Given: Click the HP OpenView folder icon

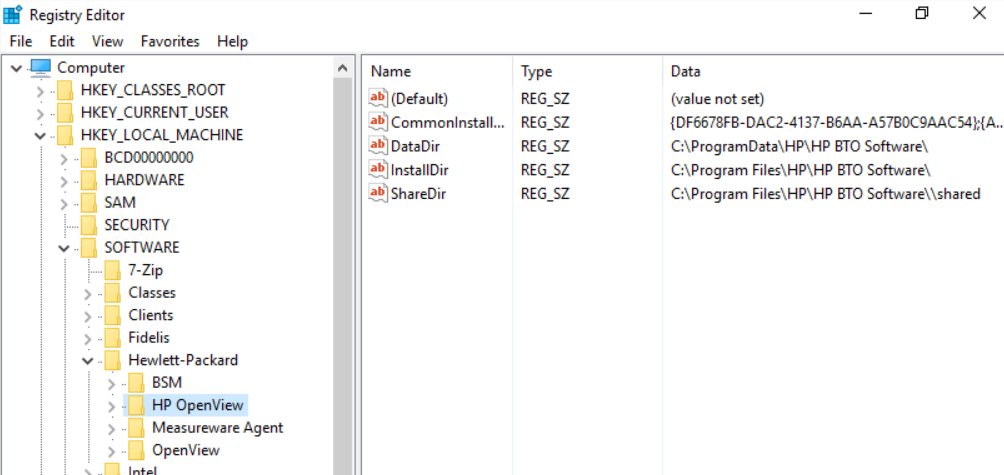Looking at the screenshot, I should pyautogui.click(x=136, y=405).
